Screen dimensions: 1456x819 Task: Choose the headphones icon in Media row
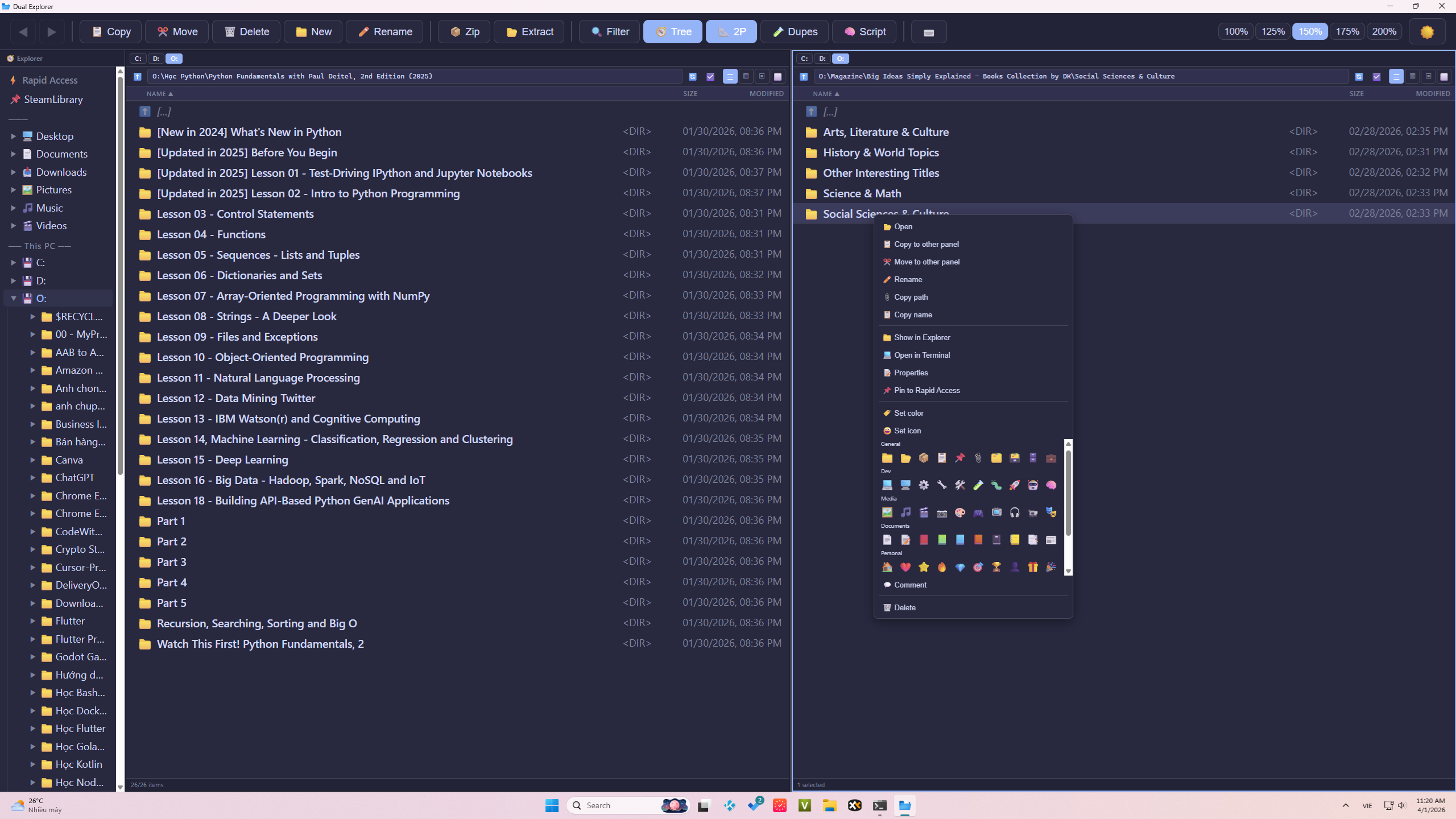pos(1015,512)
